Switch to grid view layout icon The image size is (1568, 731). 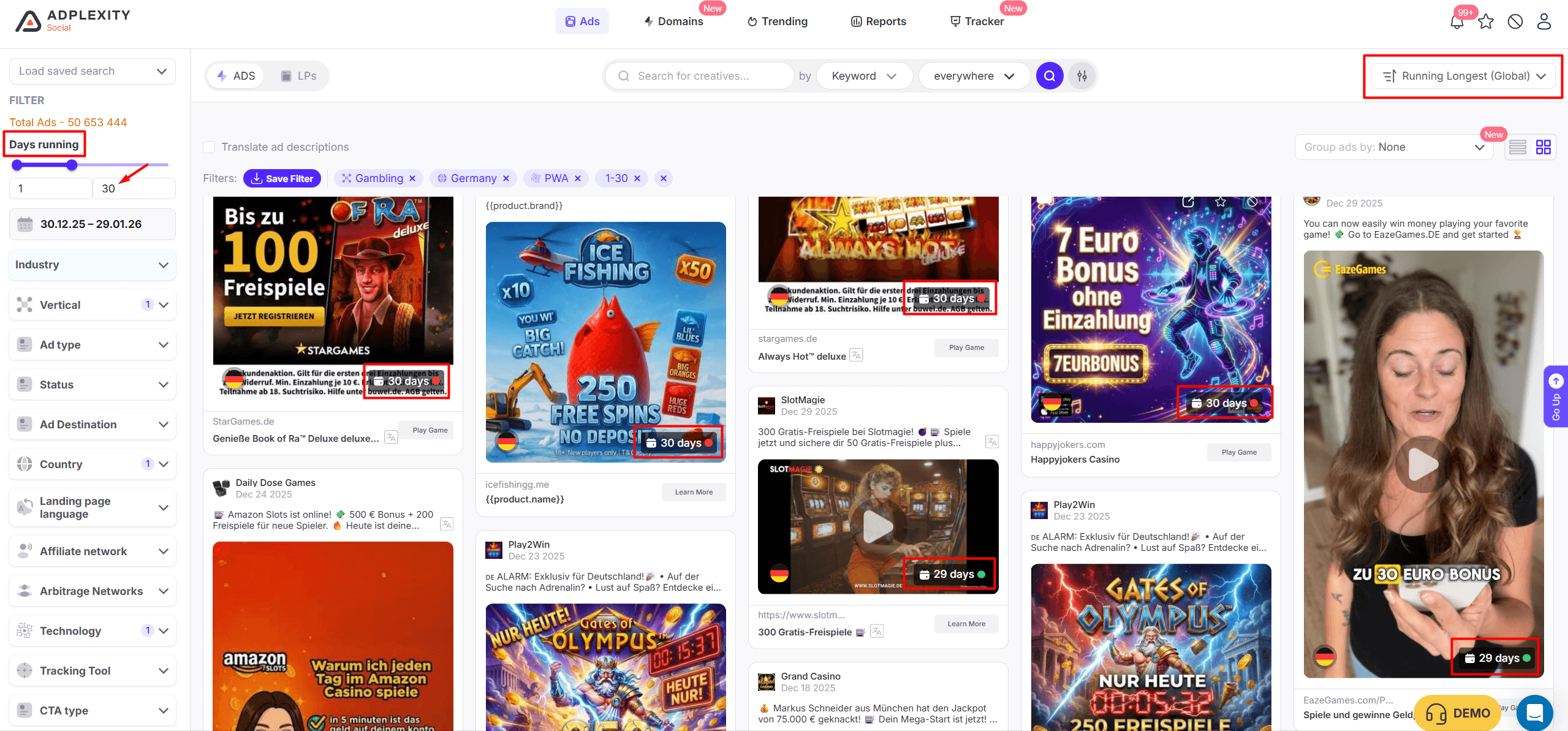[x=1543, y=147]
